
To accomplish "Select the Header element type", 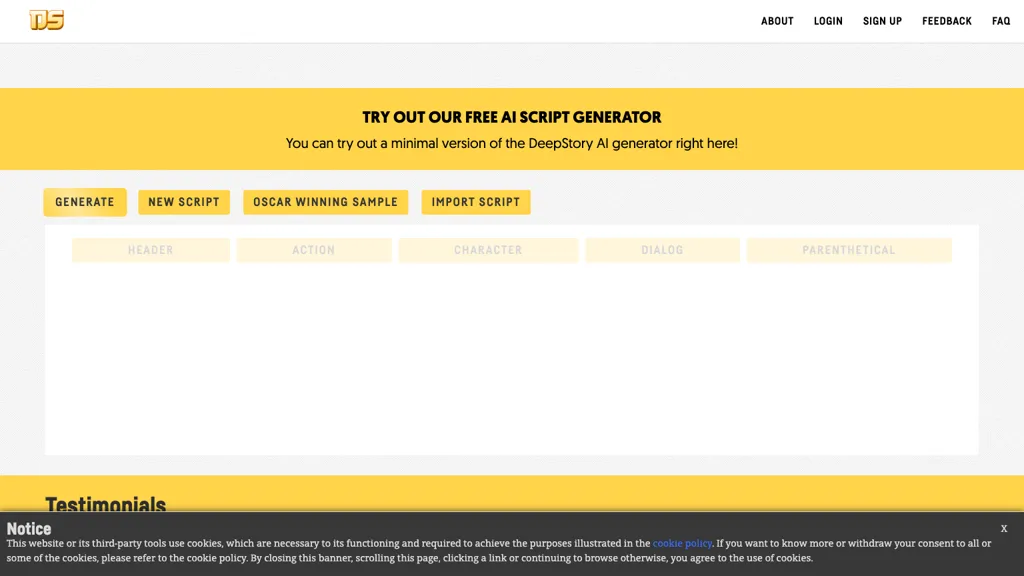I will coord(150,250).
